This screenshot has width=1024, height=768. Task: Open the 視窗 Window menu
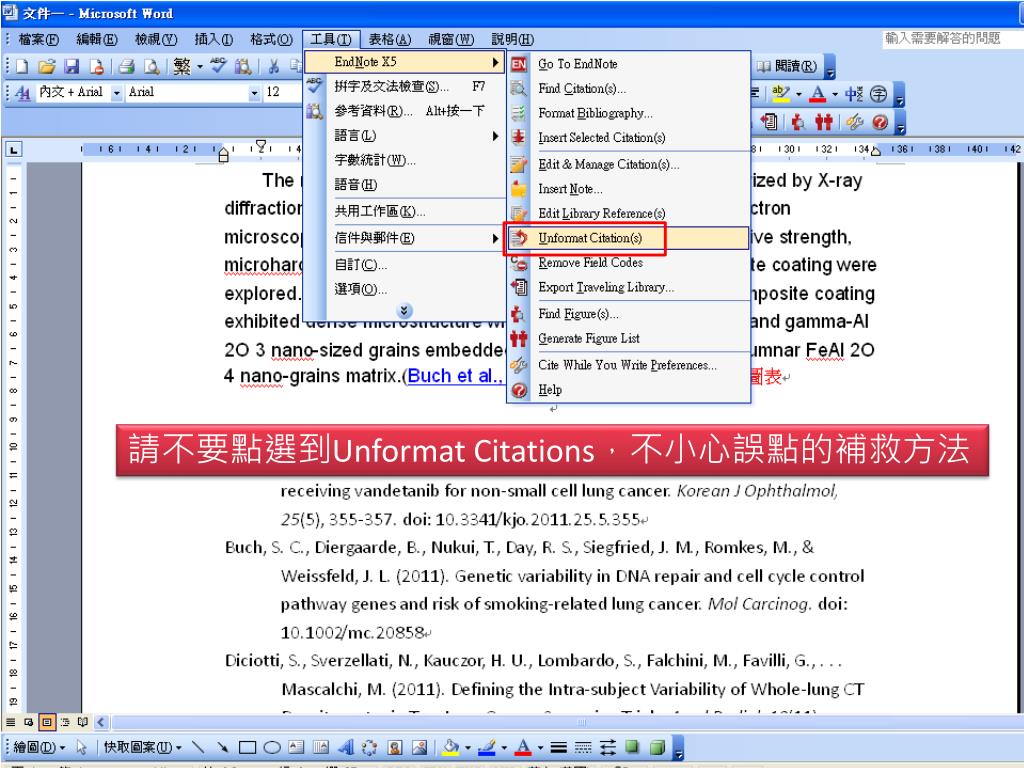(451, 39)
